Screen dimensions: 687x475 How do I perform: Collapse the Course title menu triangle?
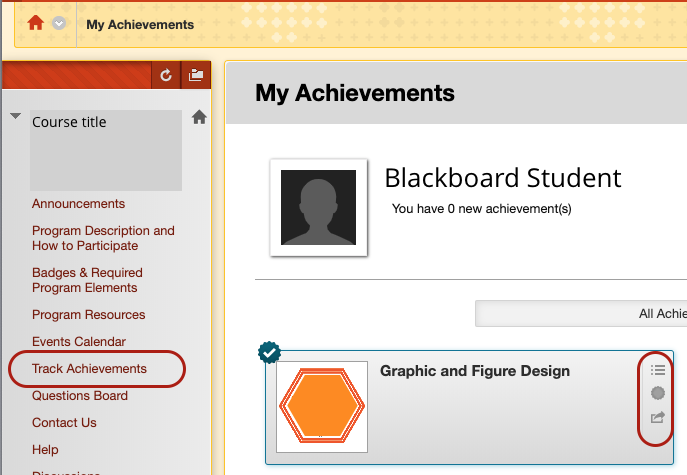pos(16,116)
